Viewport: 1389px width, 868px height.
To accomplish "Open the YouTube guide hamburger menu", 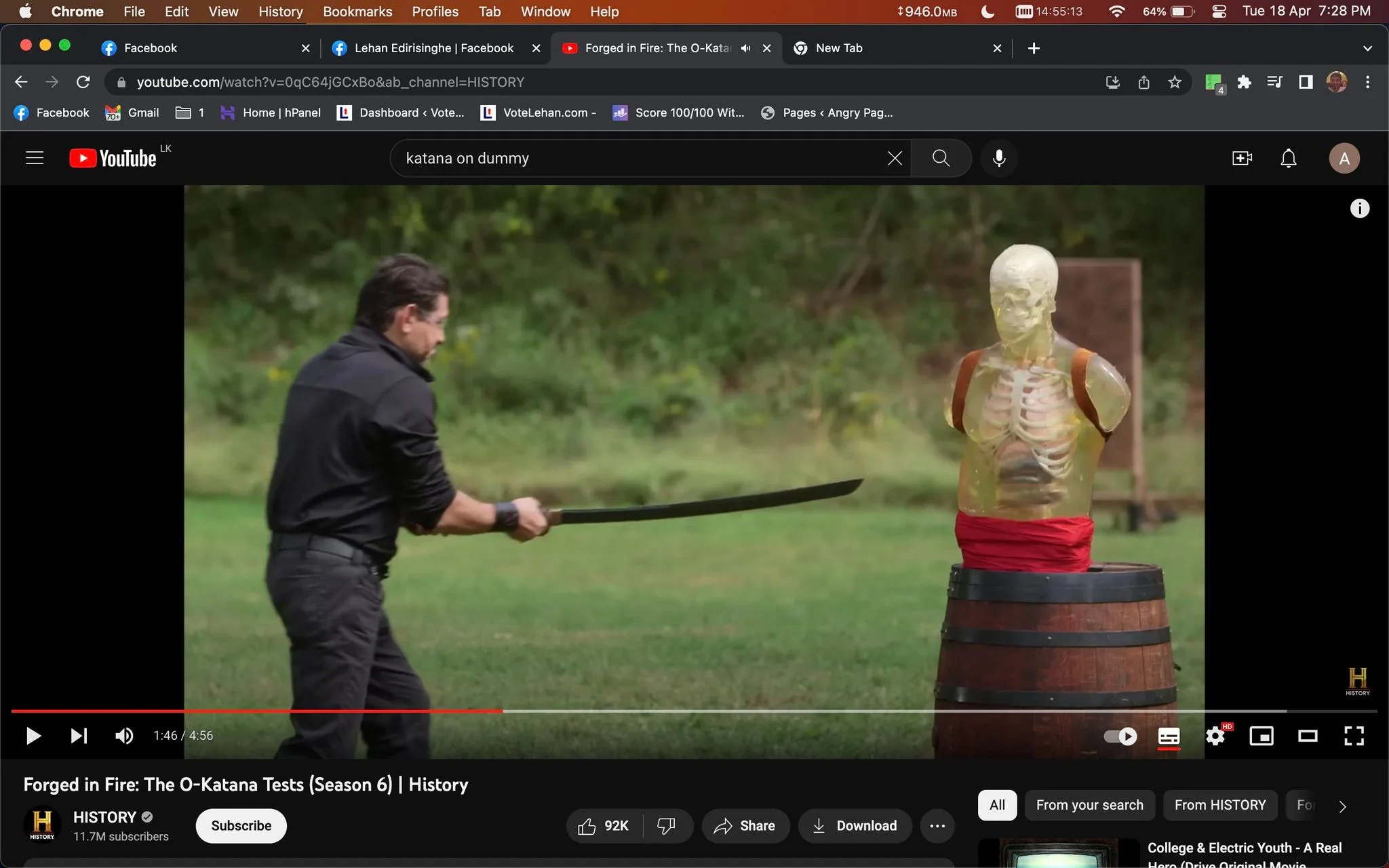I will click(35, 158).
